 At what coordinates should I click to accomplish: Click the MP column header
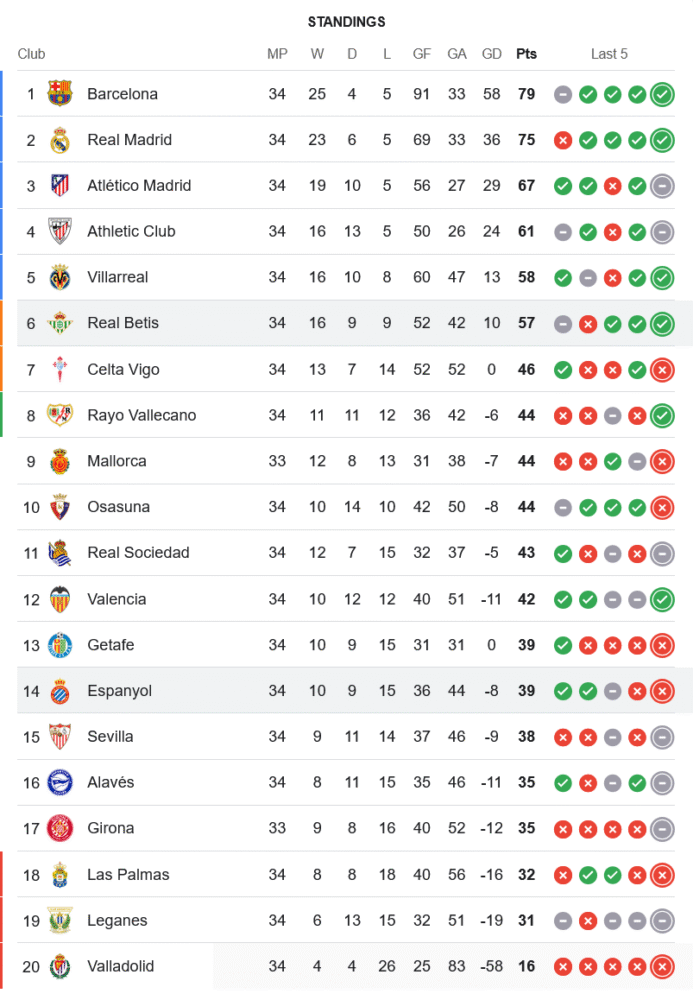tap(277, 54)
